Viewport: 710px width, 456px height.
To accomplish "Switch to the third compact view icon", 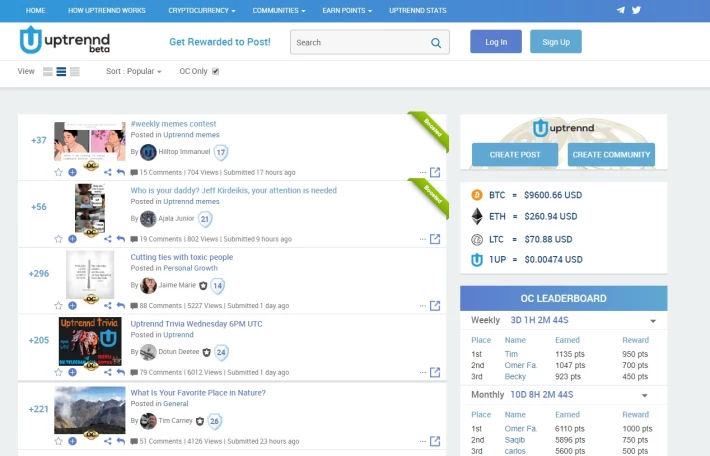I will tap(75, 72).
